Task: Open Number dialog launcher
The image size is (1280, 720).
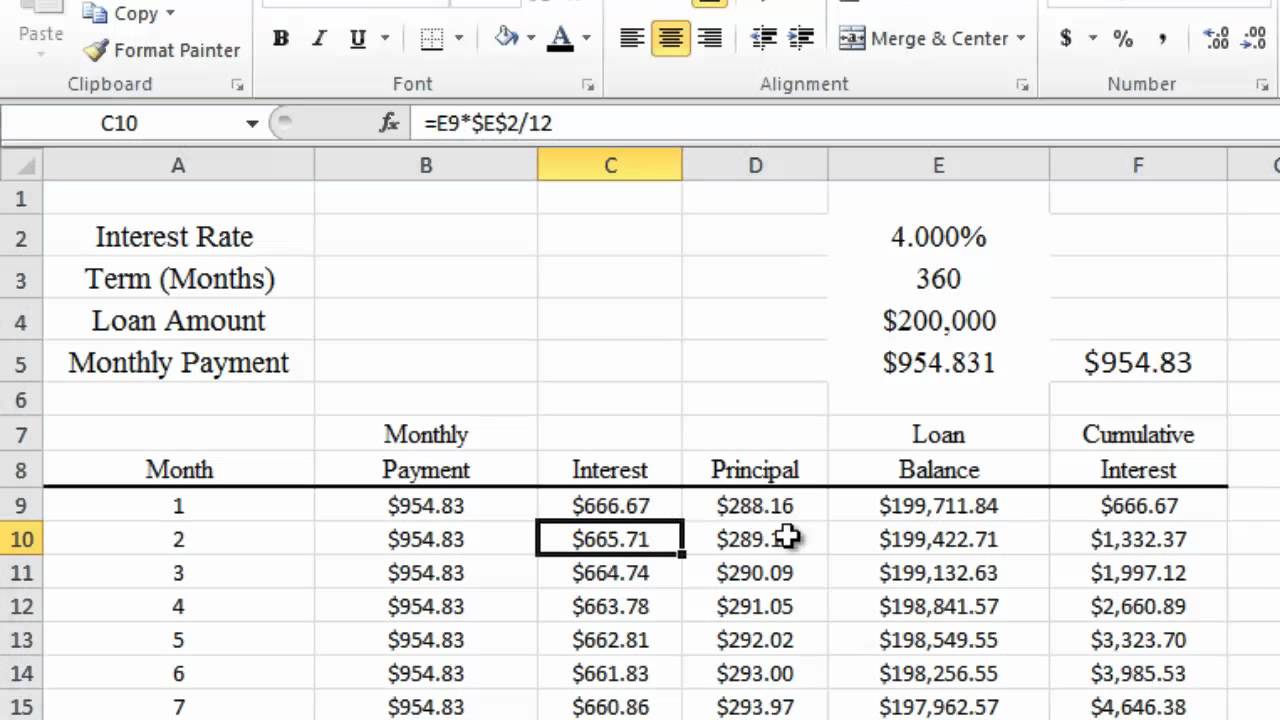Action: [x=1262, y=85]
